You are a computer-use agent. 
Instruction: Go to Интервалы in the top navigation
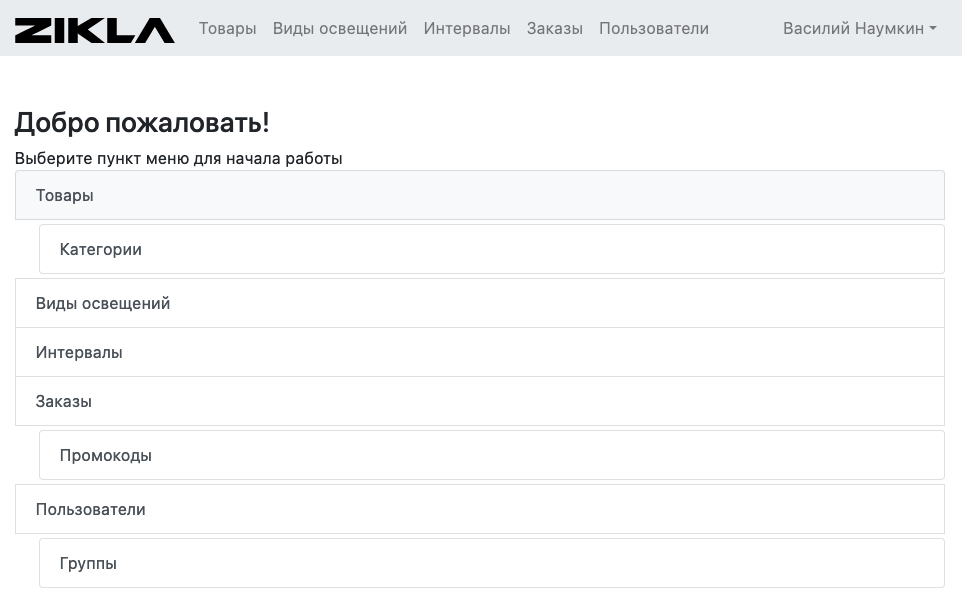(x=467, y=28)
